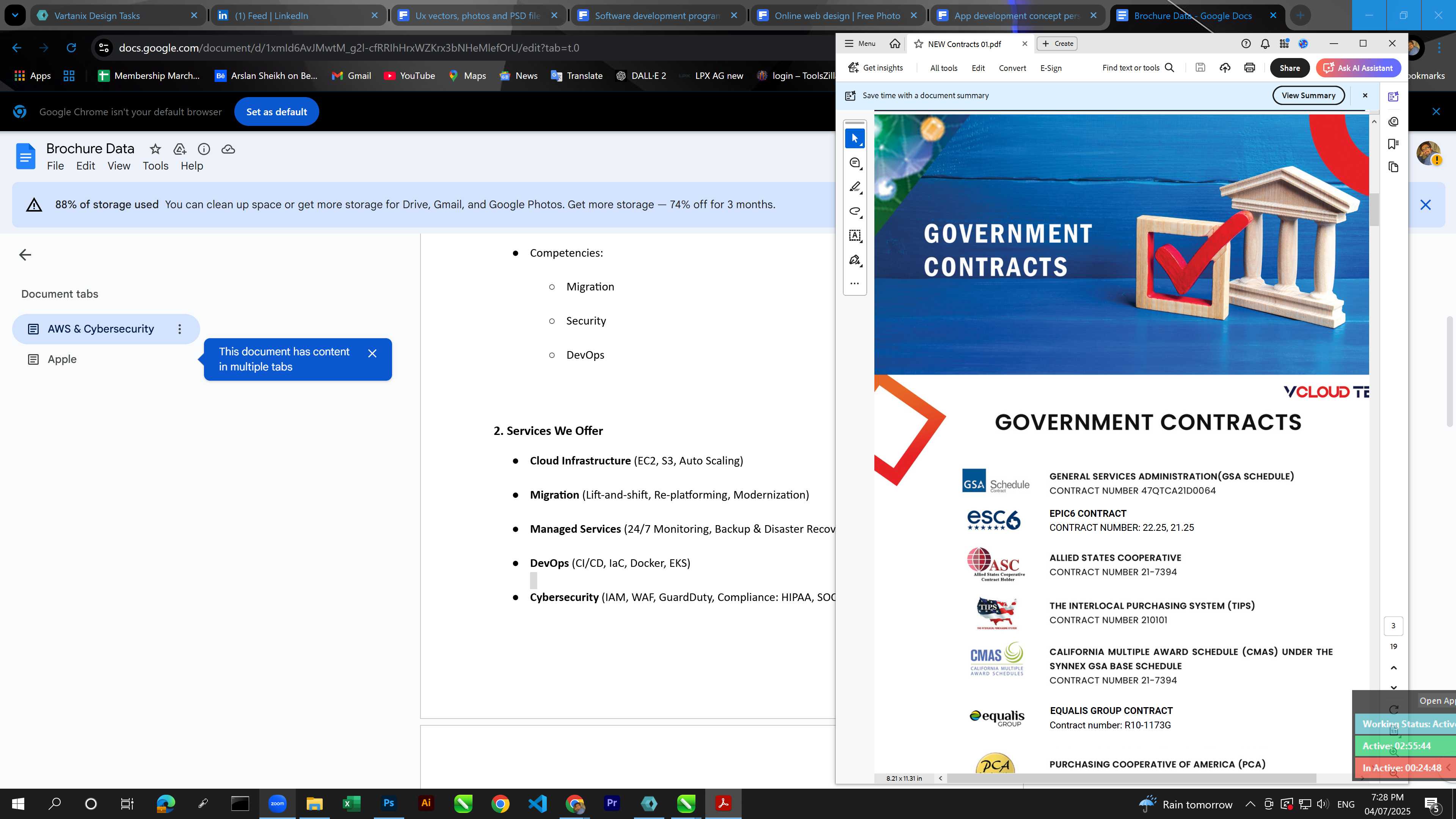
Task: Activate the Acrobat text box tool
Action: (x=855, y=236)
